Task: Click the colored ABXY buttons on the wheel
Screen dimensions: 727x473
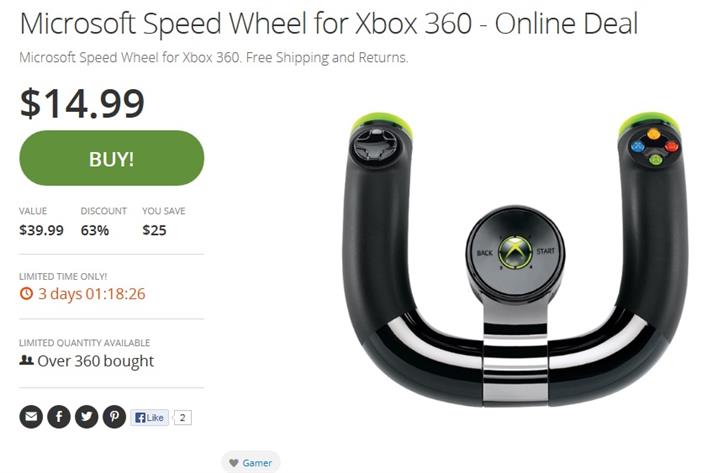Action: (654, 147)
